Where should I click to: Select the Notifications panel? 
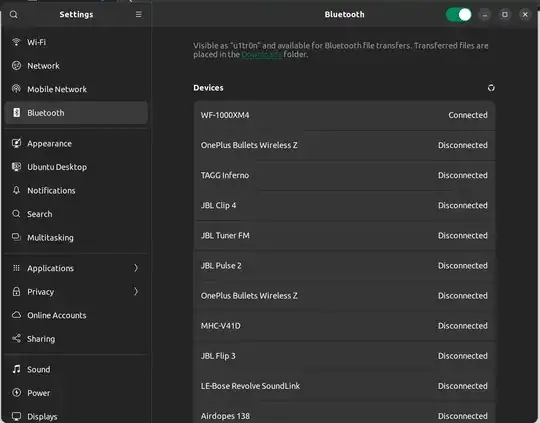pos(76,190)
